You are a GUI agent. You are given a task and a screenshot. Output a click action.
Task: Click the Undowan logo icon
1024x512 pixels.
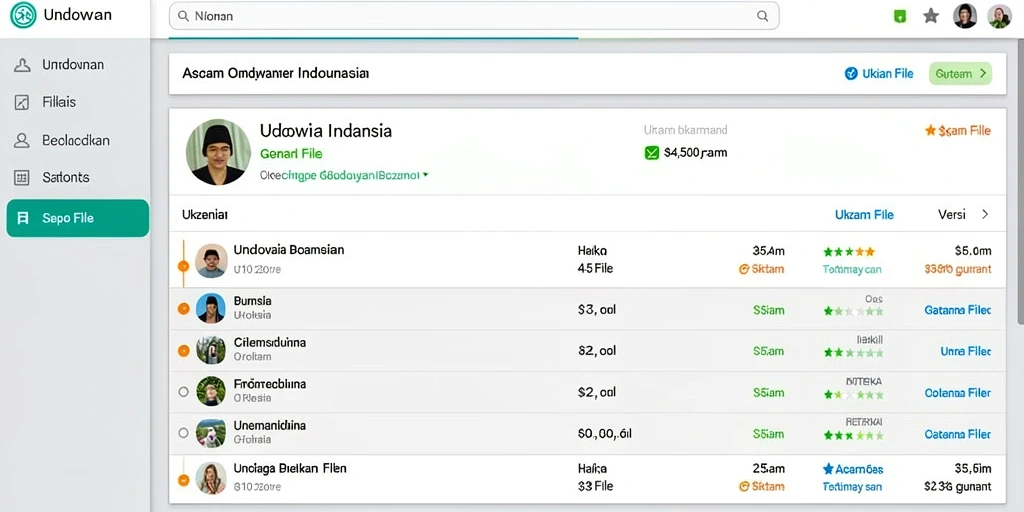pyautogui.click(x=23, y=15)
